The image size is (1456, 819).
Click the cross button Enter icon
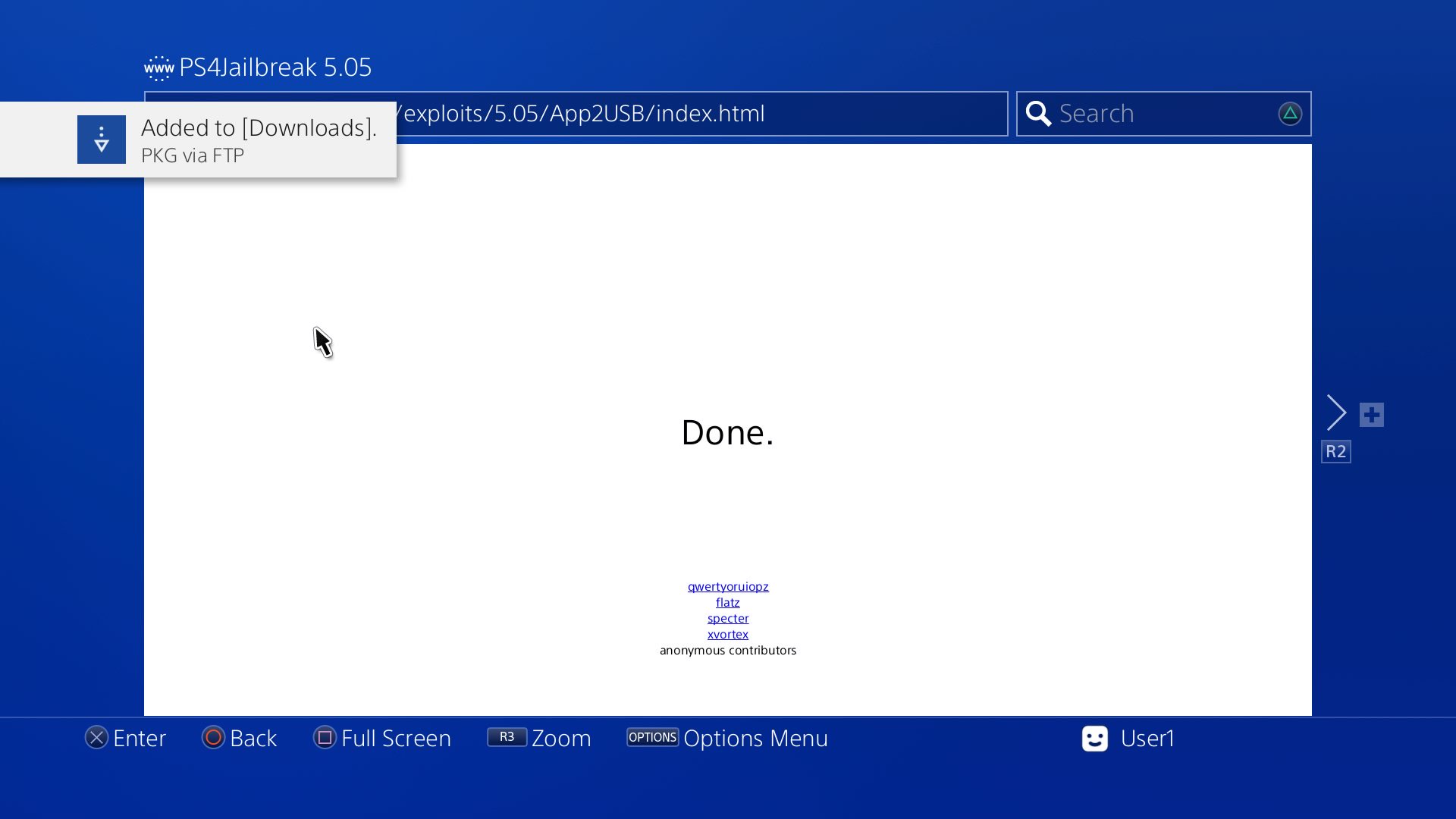click(96, 737)
